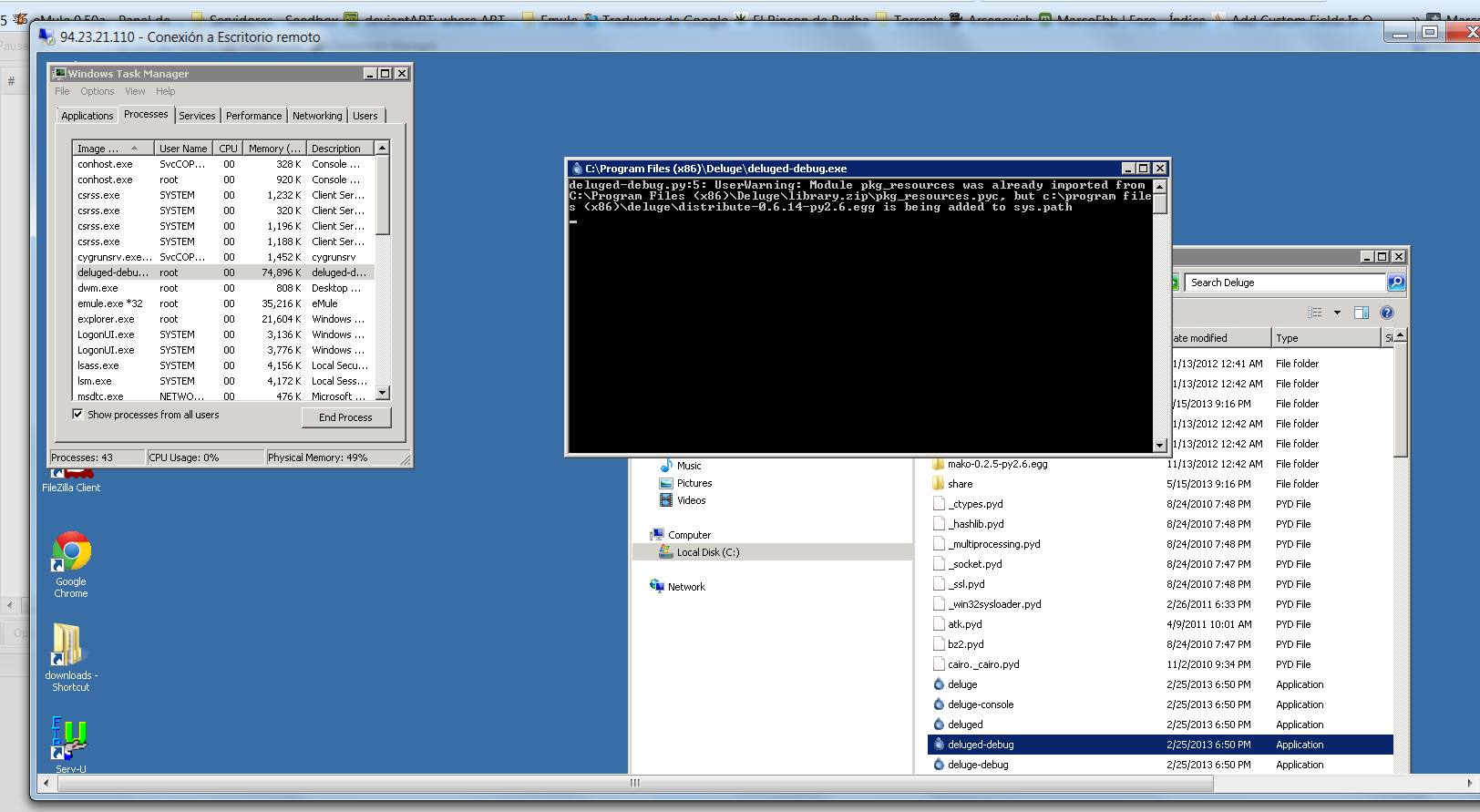Viewport: 1480px width, 812px height.
Task: Sort by User Name column header
Action: coord(183,149)
